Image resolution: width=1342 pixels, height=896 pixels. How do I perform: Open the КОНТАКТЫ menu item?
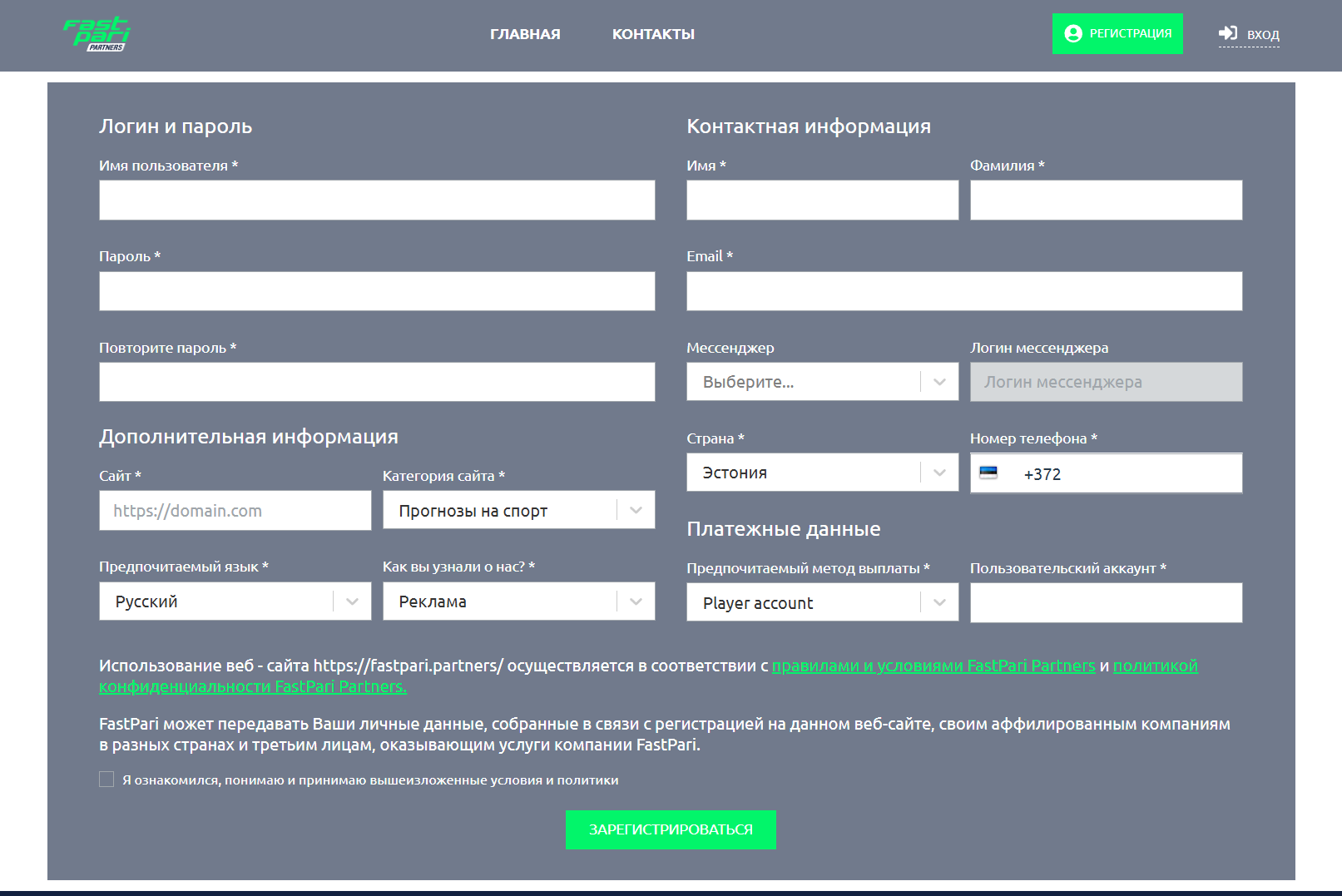click(x=653, y=34)
